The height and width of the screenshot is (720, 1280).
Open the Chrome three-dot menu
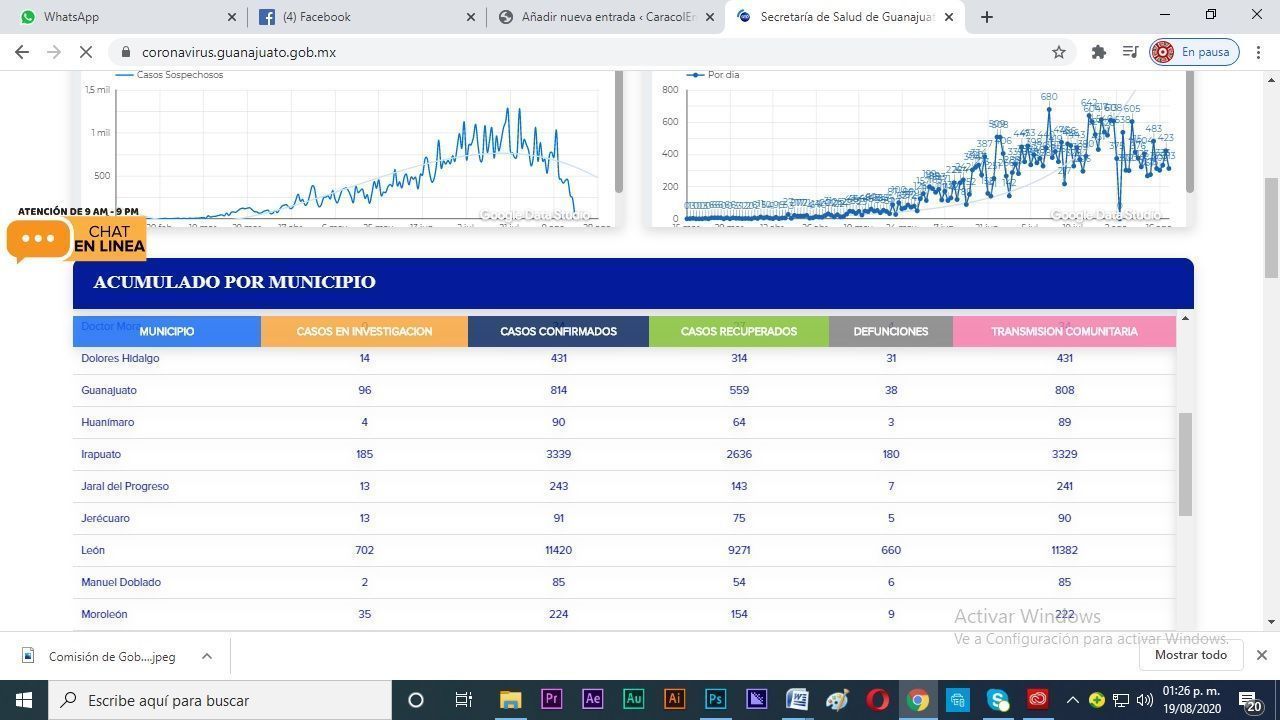coord(1259,52)
